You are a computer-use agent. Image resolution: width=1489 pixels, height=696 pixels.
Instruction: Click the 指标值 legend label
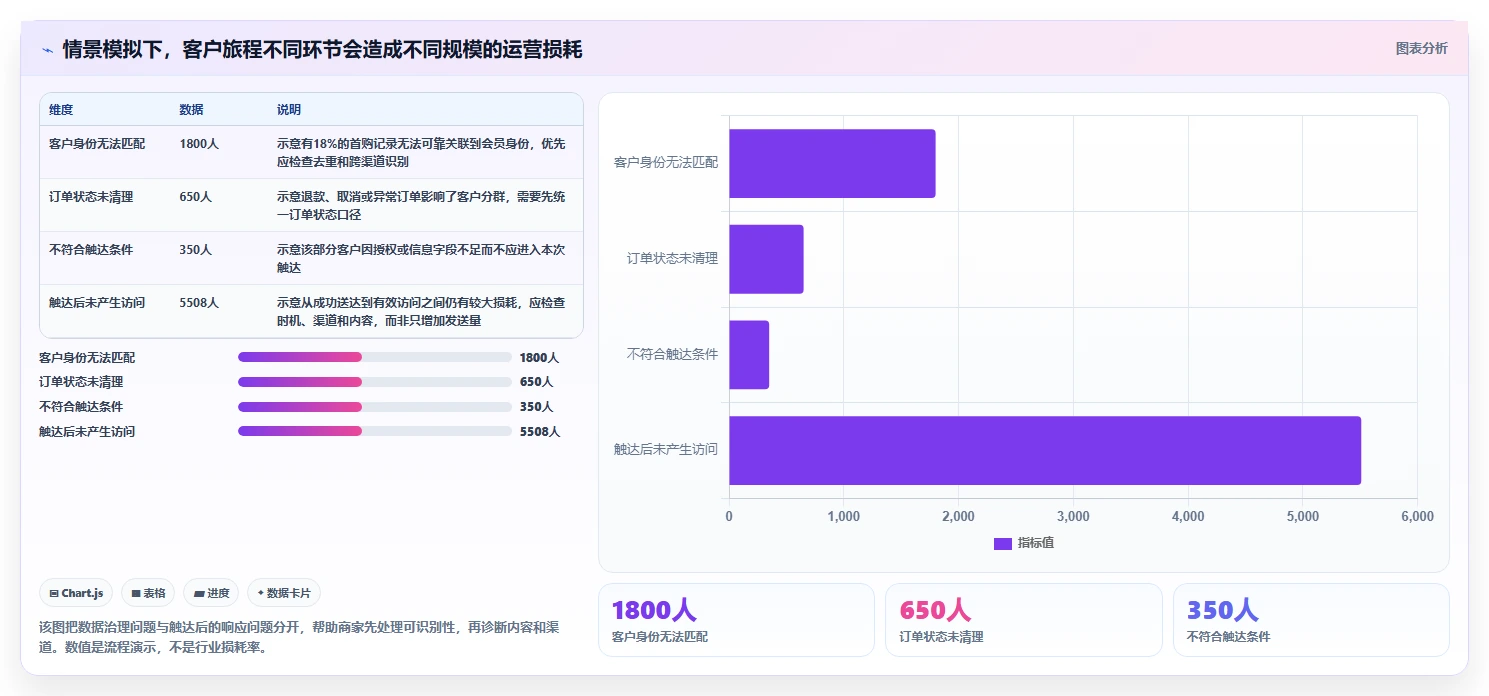click(1036, 543)
